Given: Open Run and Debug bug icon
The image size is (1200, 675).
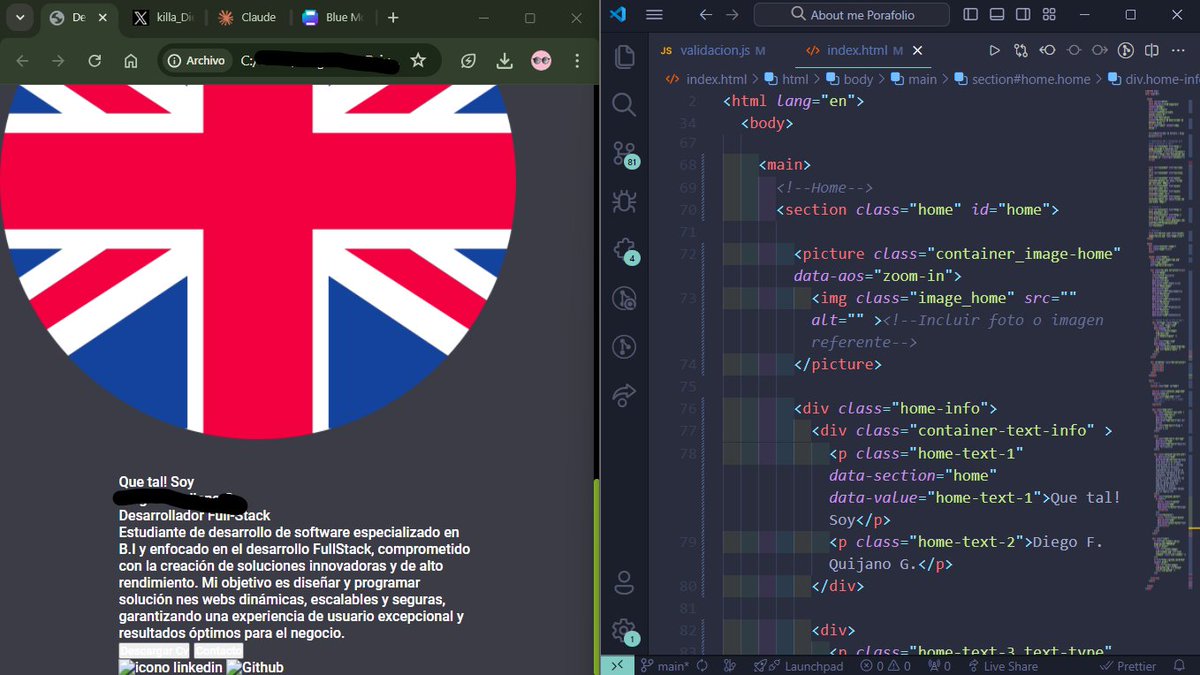Looking at the screenshot, I should [x=625, y=201].
